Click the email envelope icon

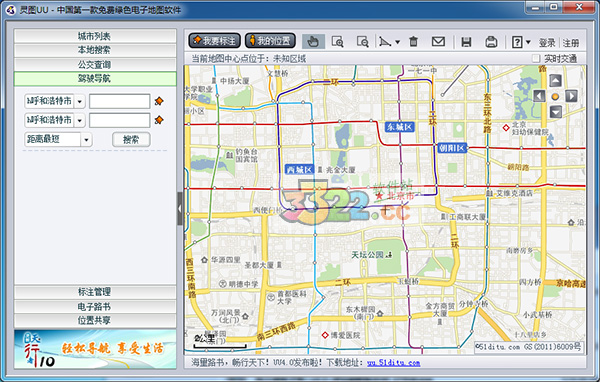(438, 41)
